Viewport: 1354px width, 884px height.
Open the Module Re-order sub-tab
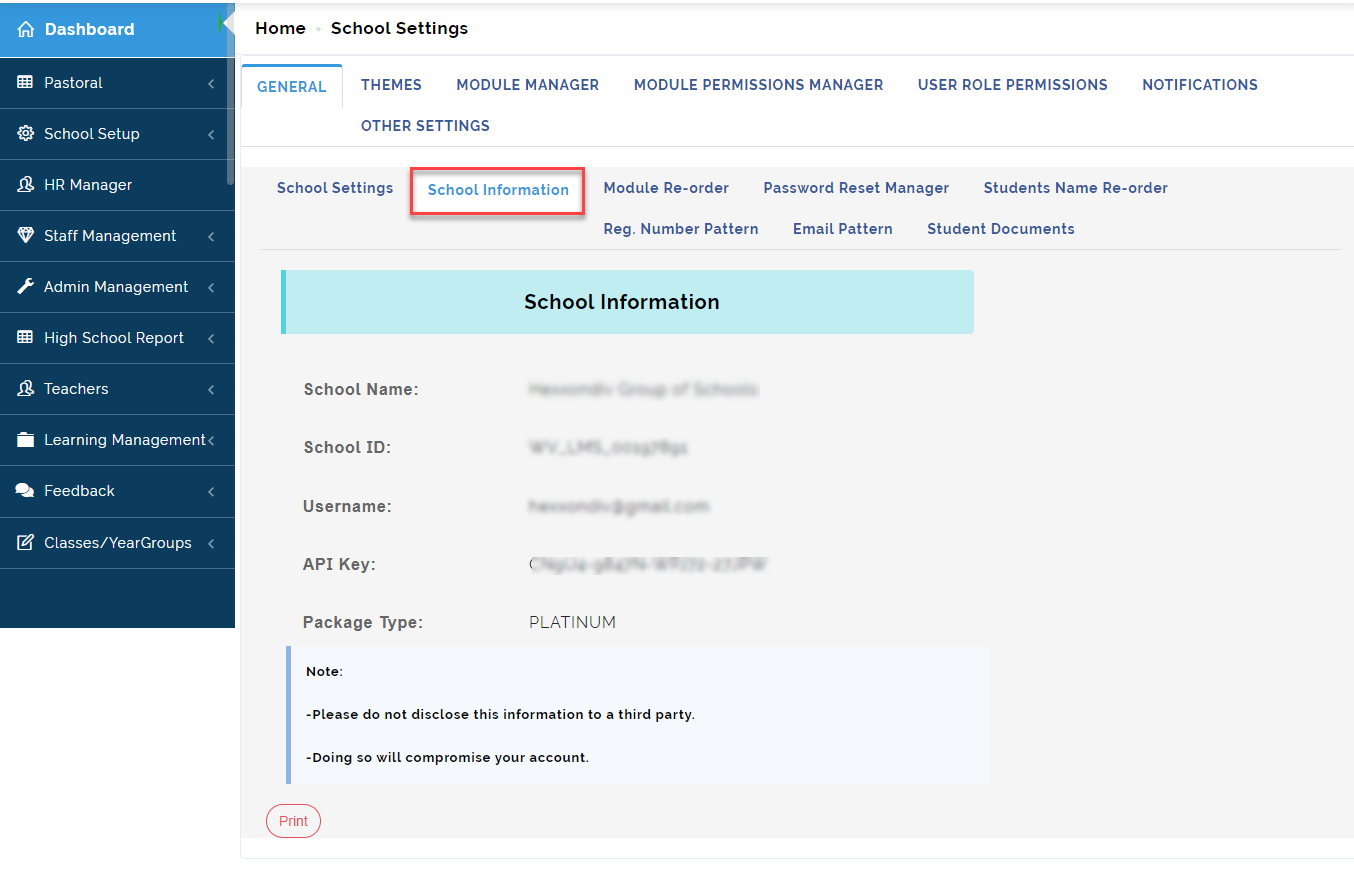point(666,188)
